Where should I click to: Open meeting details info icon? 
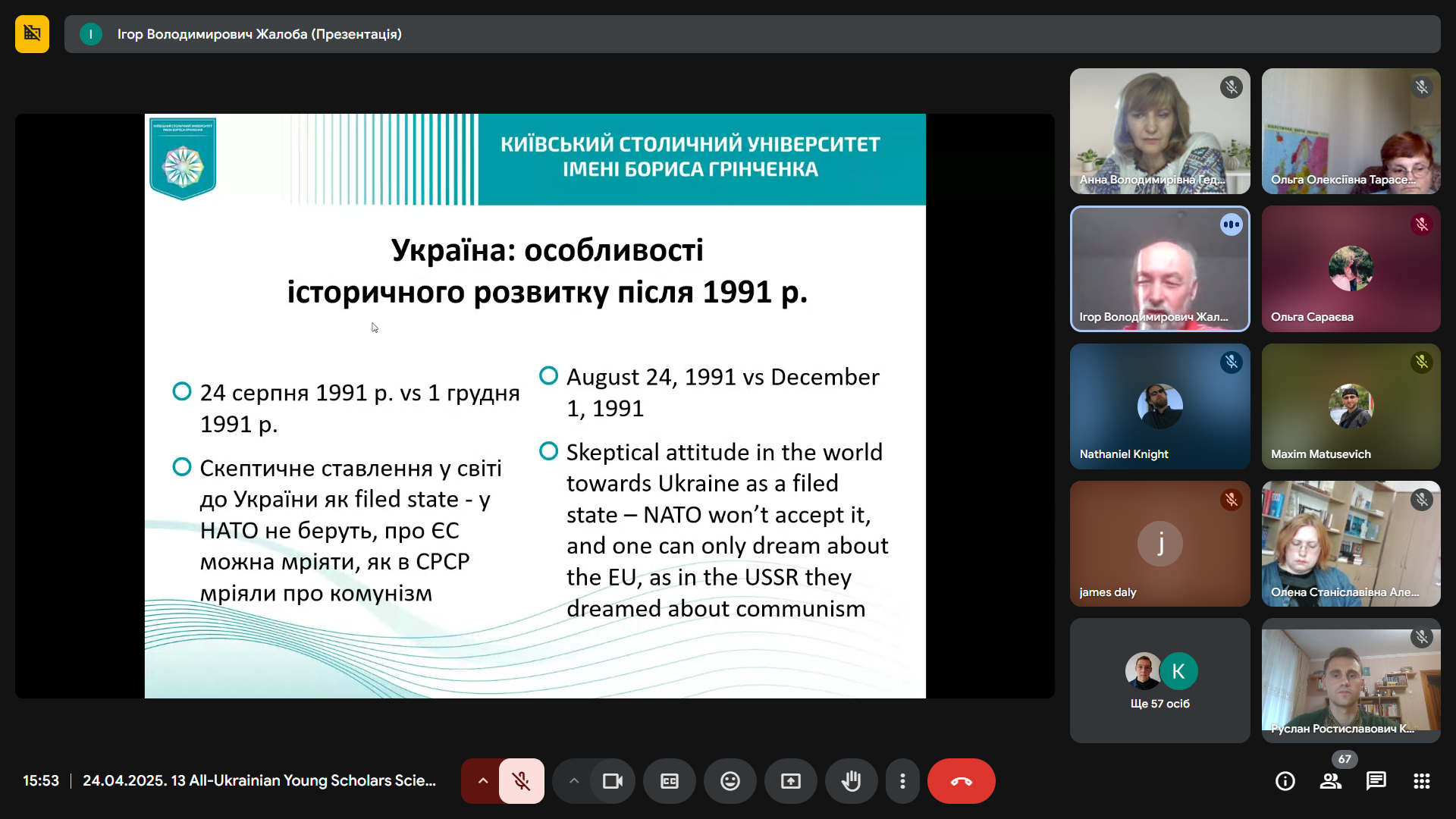click(1285, 781)
